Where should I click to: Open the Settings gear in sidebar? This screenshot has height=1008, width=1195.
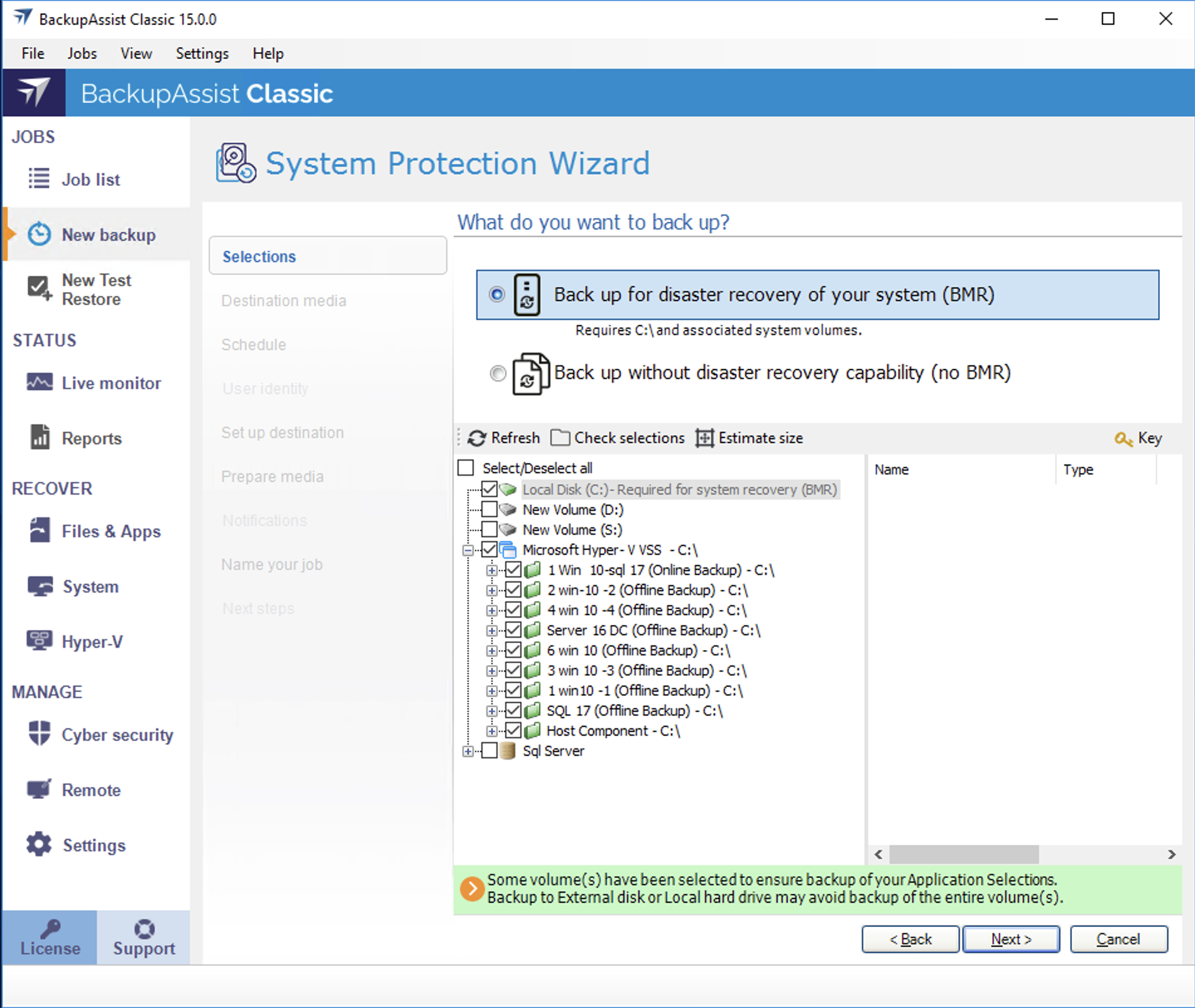[39, 845]
